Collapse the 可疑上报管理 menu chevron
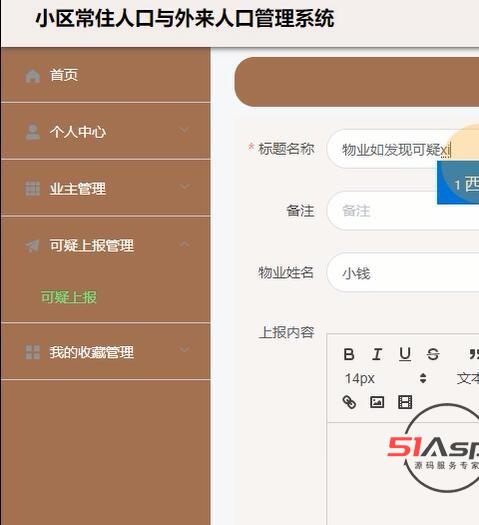This screenshot has width=479, height=525. (x=184, y=244)
